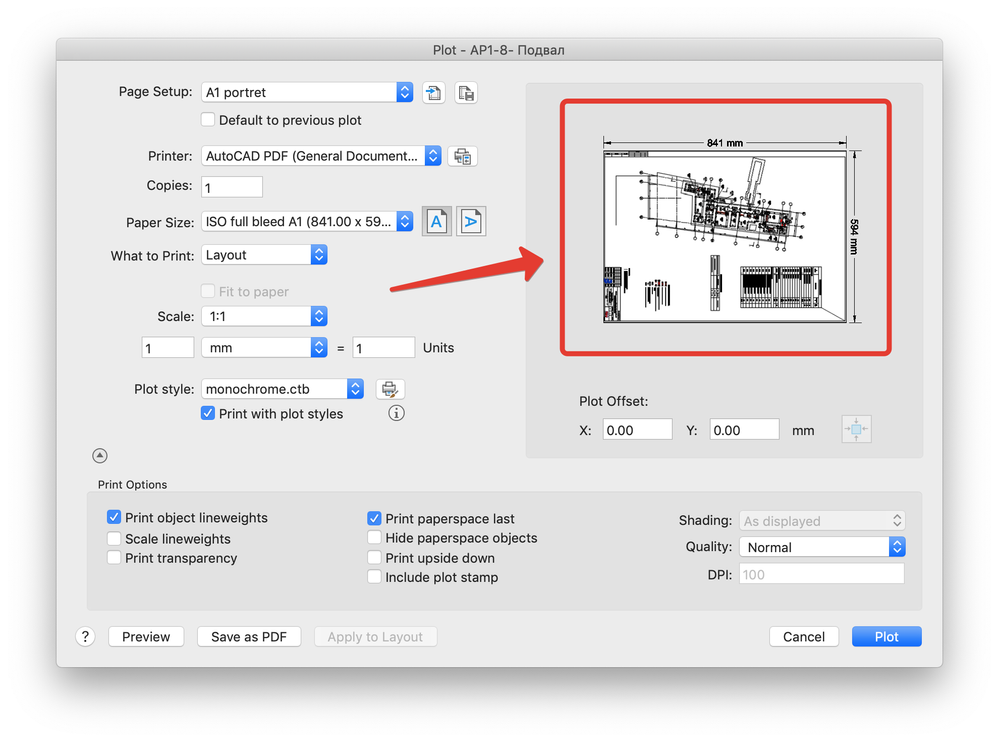
Task: Click the printer properties icon beside Printer
Action: click(463, 156)
